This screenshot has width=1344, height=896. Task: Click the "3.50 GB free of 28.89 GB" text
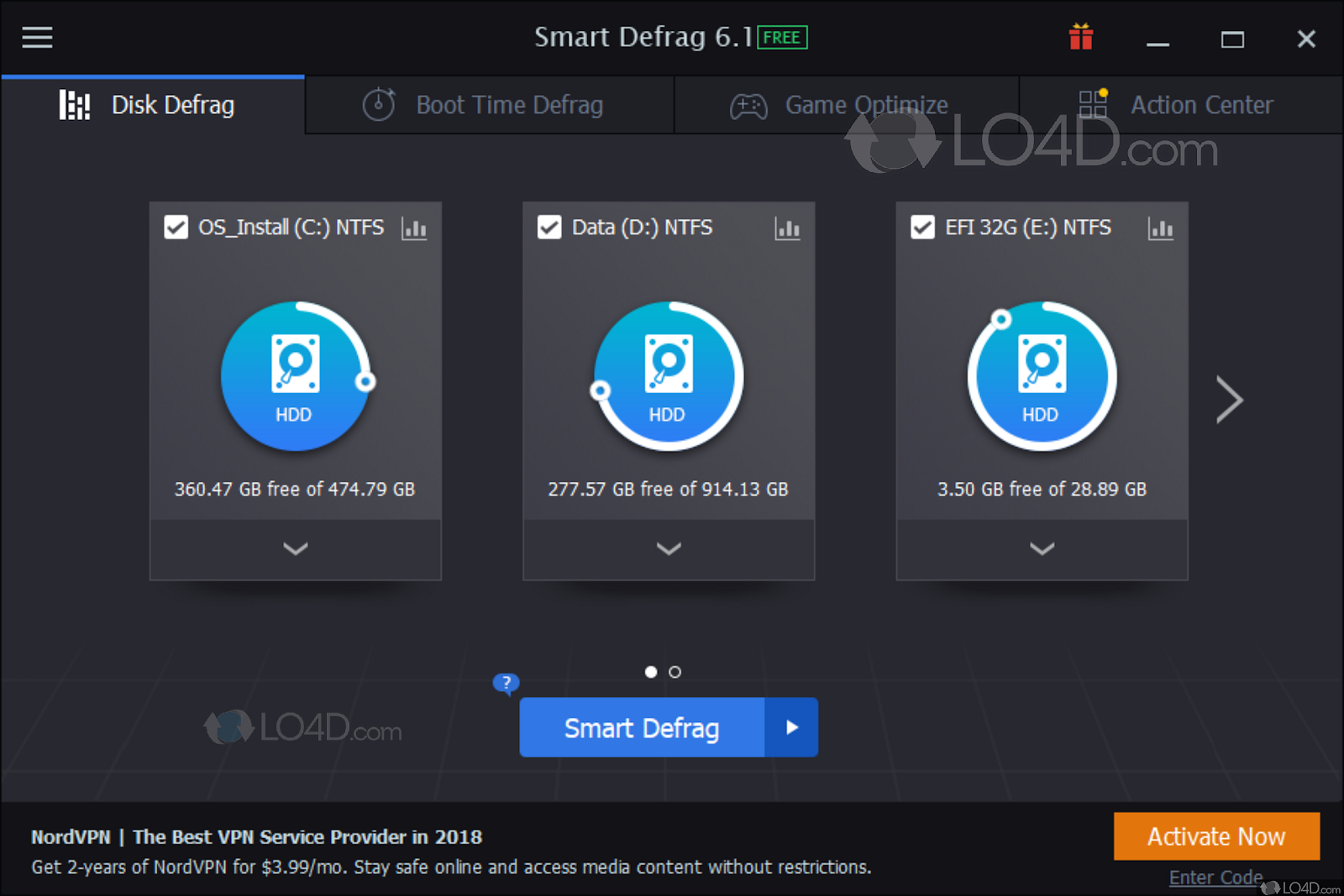pyautogui.click(x=1042, y=489)
